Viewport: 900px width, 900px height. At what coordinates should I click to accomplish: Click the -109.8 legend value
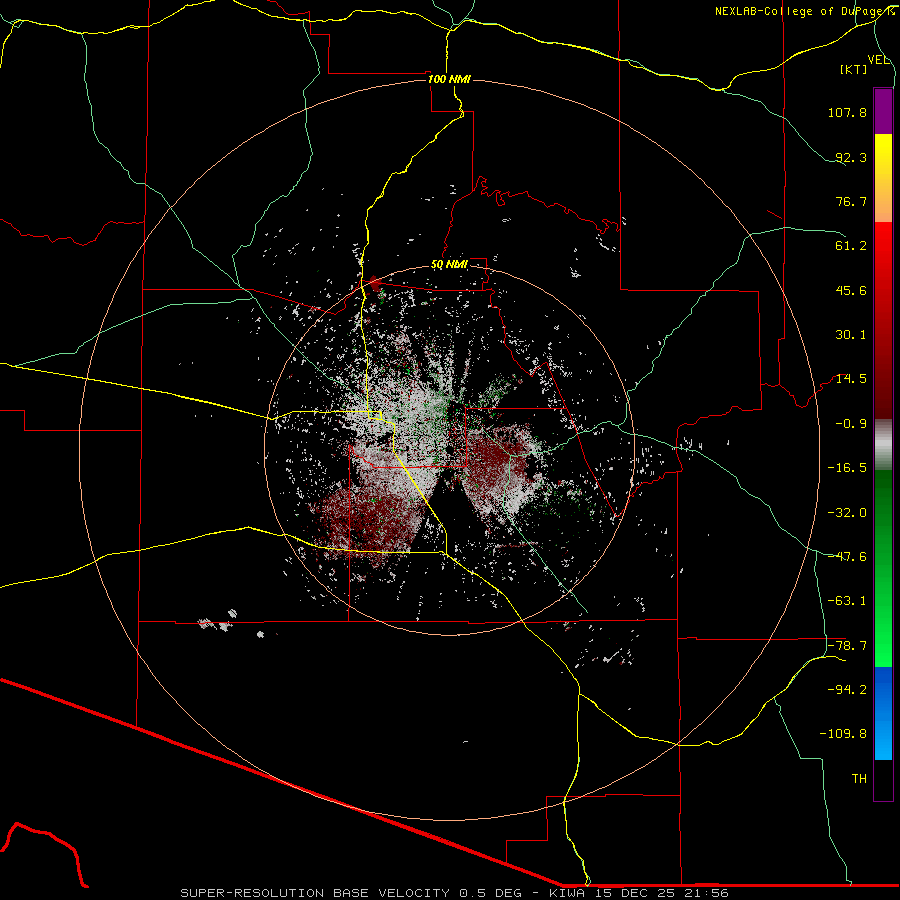coord(843,734)
